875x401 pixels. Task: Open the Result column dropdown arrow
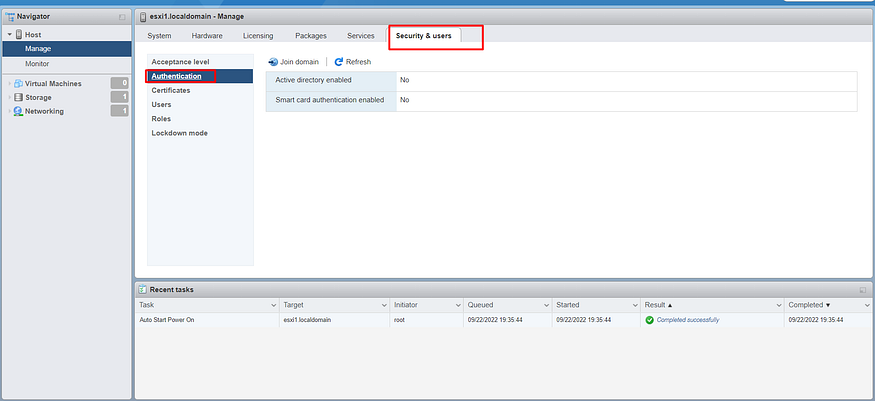pos(779,306)
